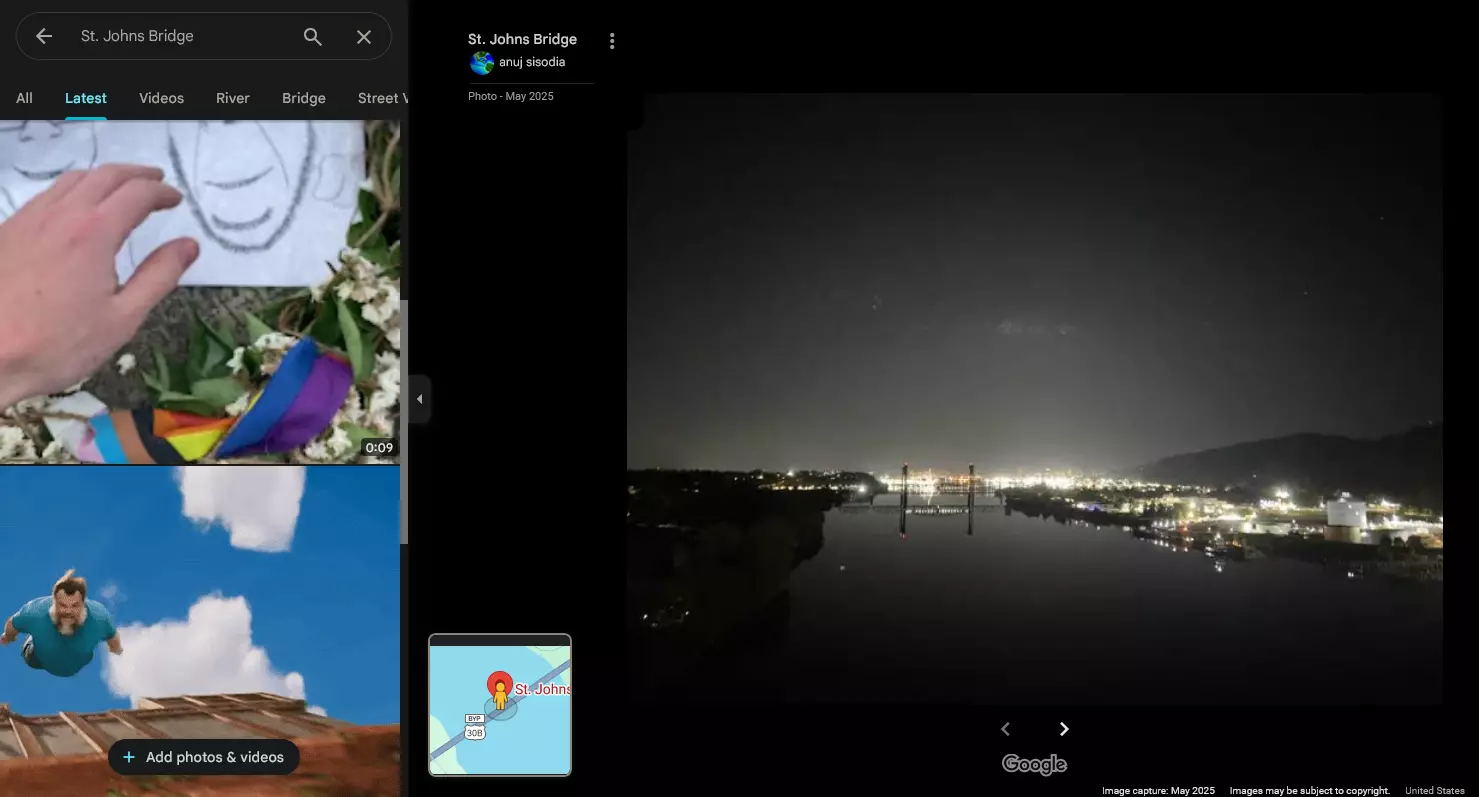The image size is (1479, 797).
Task: Open the Videos tab
Action: (161, 98)
